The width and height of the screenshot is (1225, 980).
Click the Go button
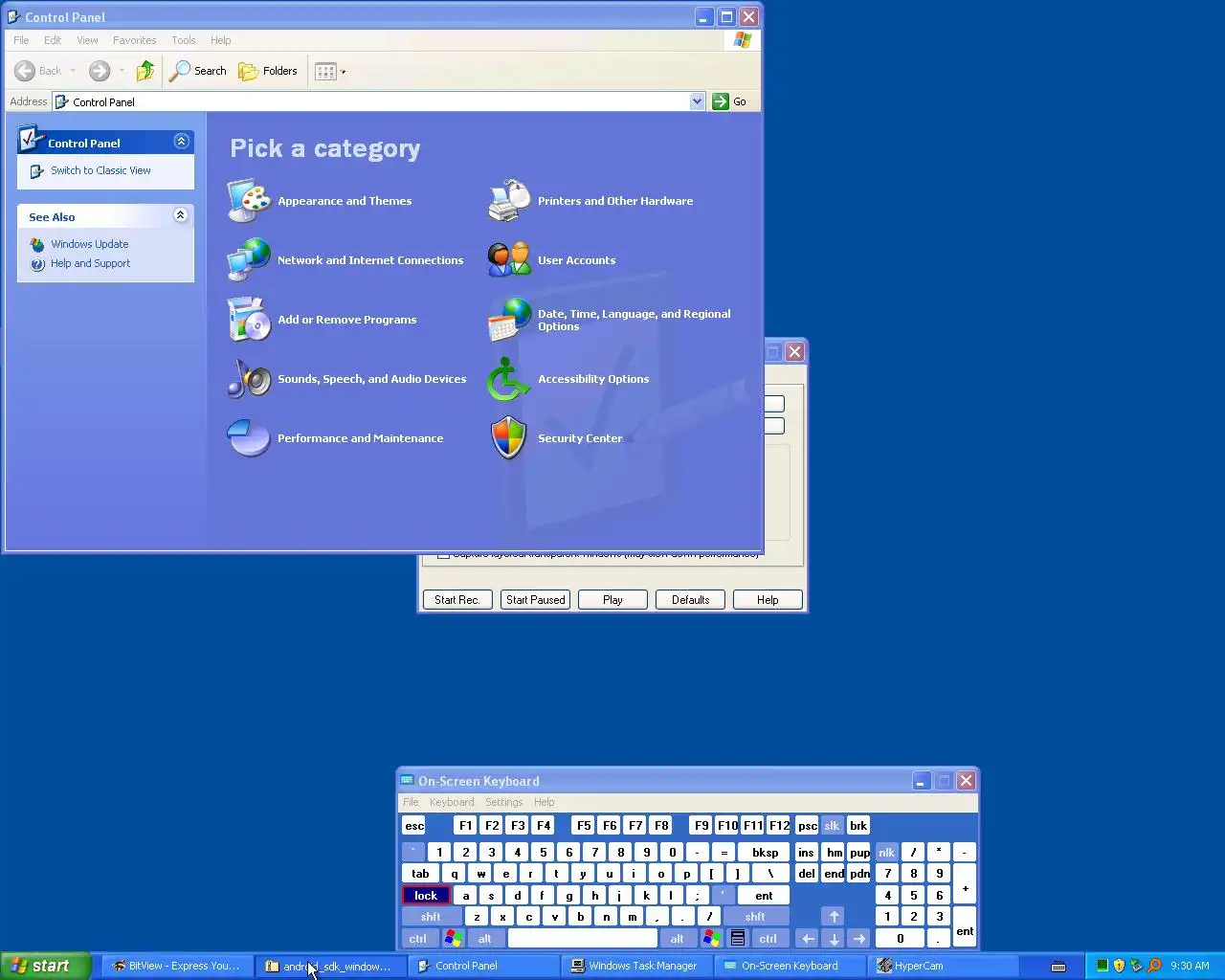(x=729, y=101)
